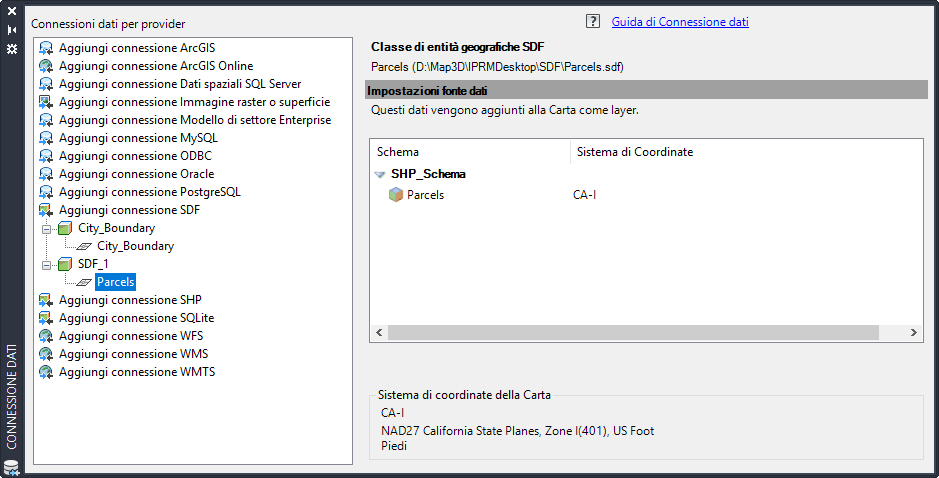This screenshot has height=478, width=939.
Task: Toggle the palette auto-hide icon
Action: tap(12, 30)
